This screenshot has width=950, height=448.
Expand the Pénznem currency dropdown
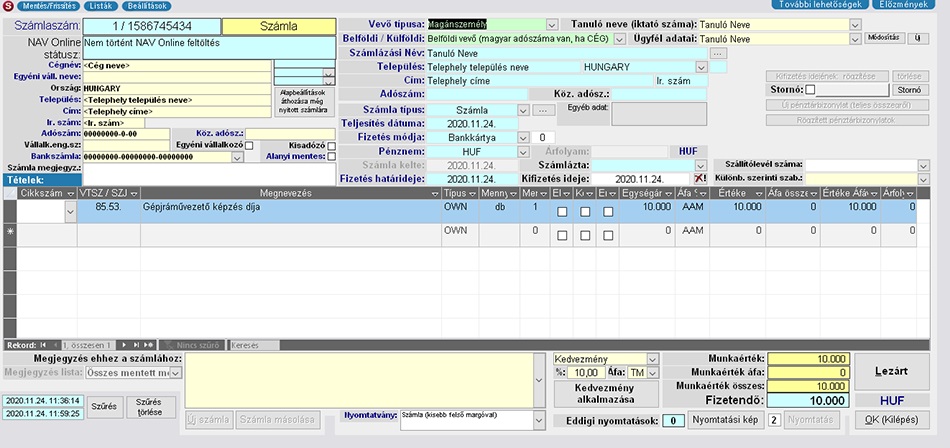click(x=524, y=151)
